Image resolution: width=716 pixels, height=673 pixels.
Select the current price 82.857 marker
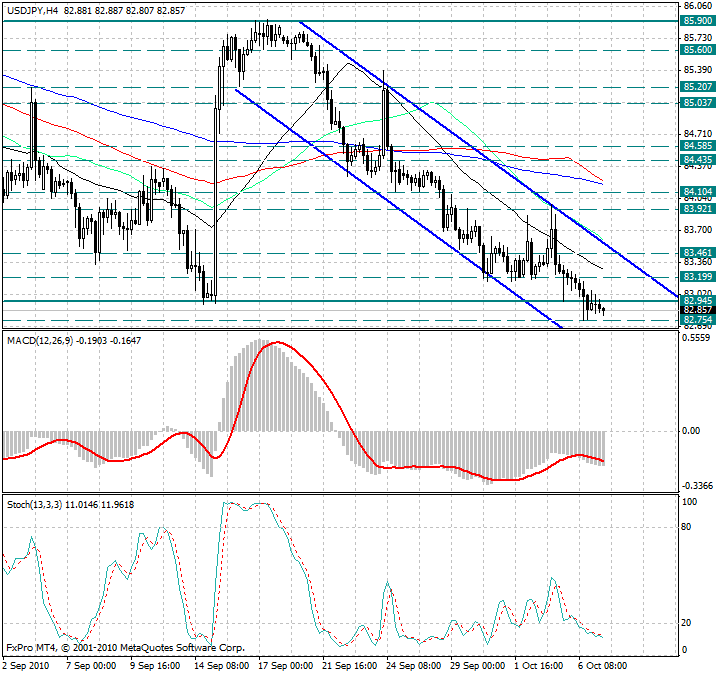tap(697, 310)
